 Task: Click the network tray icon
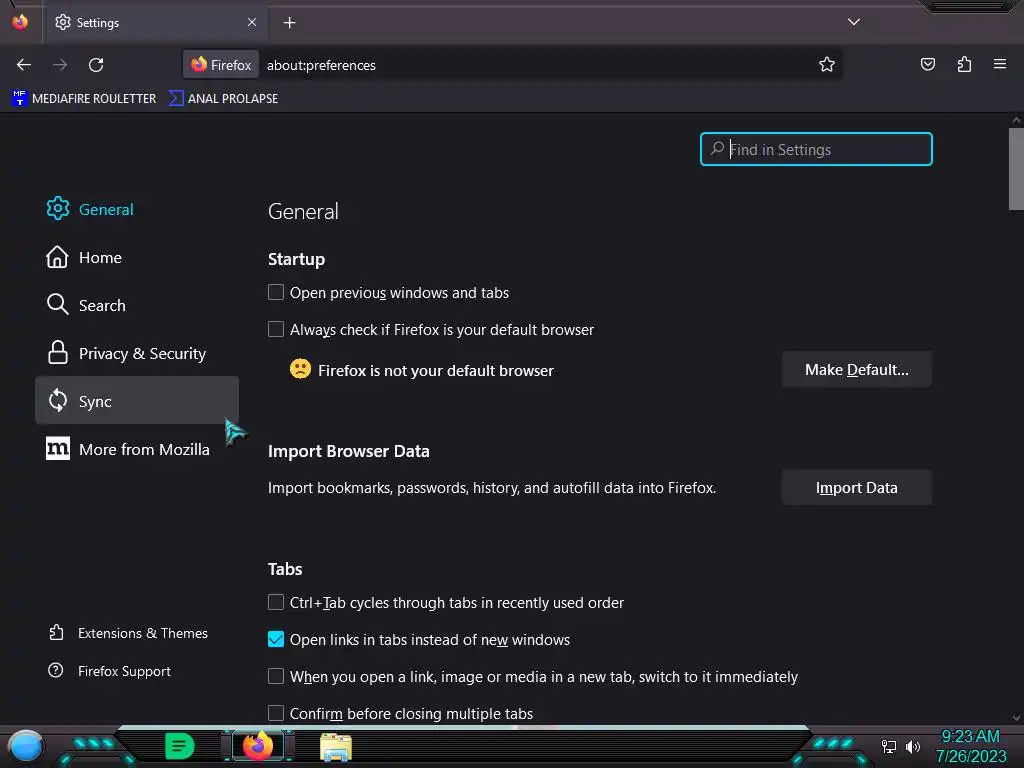click(x=889, y=746)
